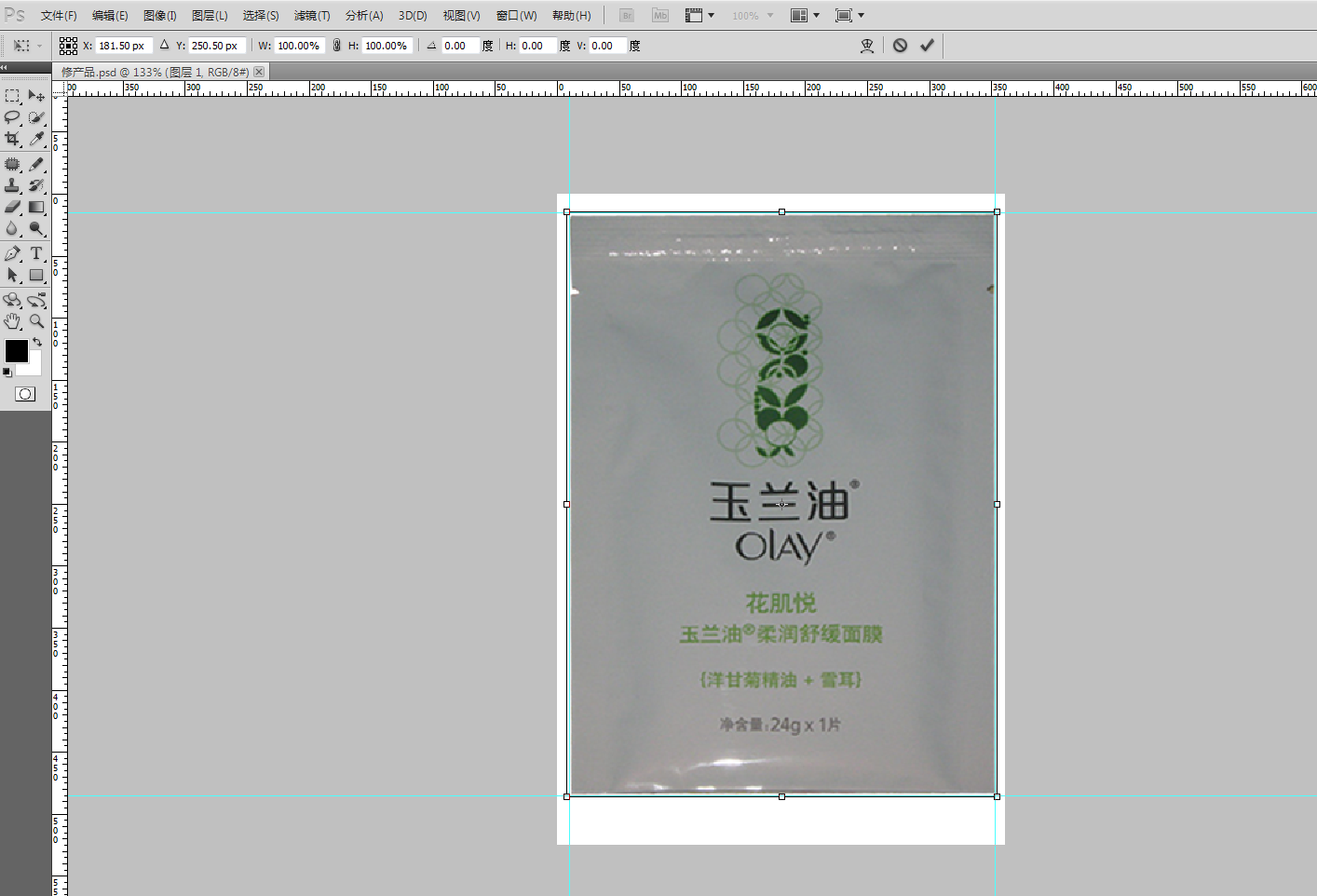Toggle Quick Mask mode

tap(25, 394)
